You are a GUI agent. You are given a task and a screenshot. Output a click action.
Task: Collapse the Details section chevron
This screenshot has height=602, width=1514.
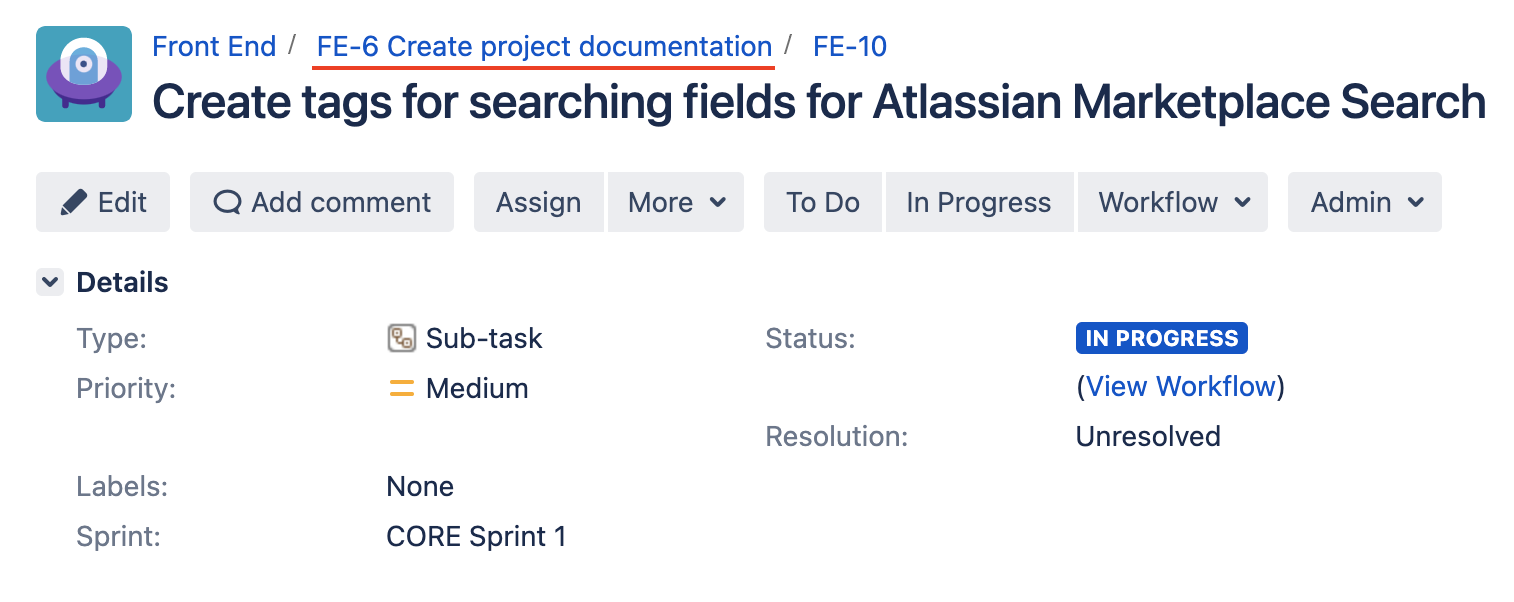50,282
